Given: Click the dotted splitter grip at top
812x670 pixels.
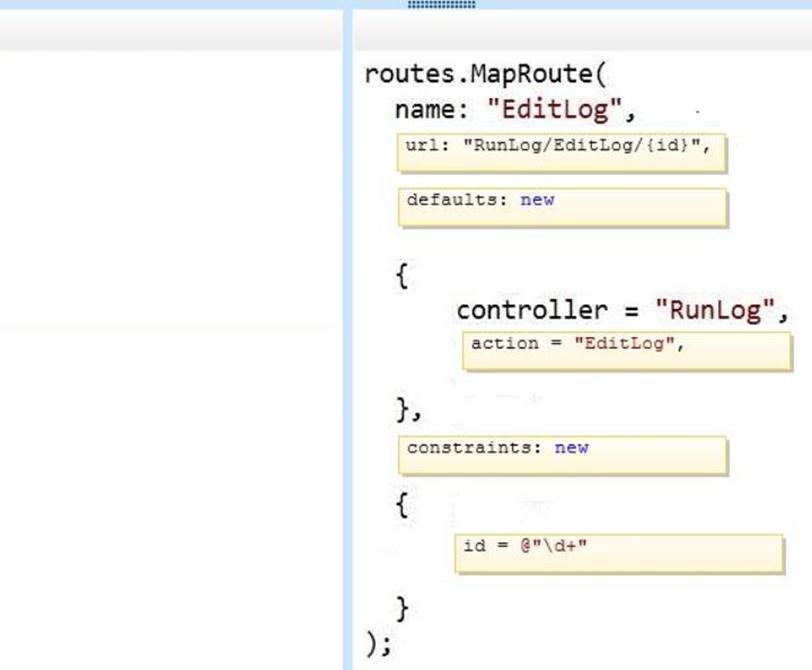Looking at the screenshot, I should coord(441,5).
